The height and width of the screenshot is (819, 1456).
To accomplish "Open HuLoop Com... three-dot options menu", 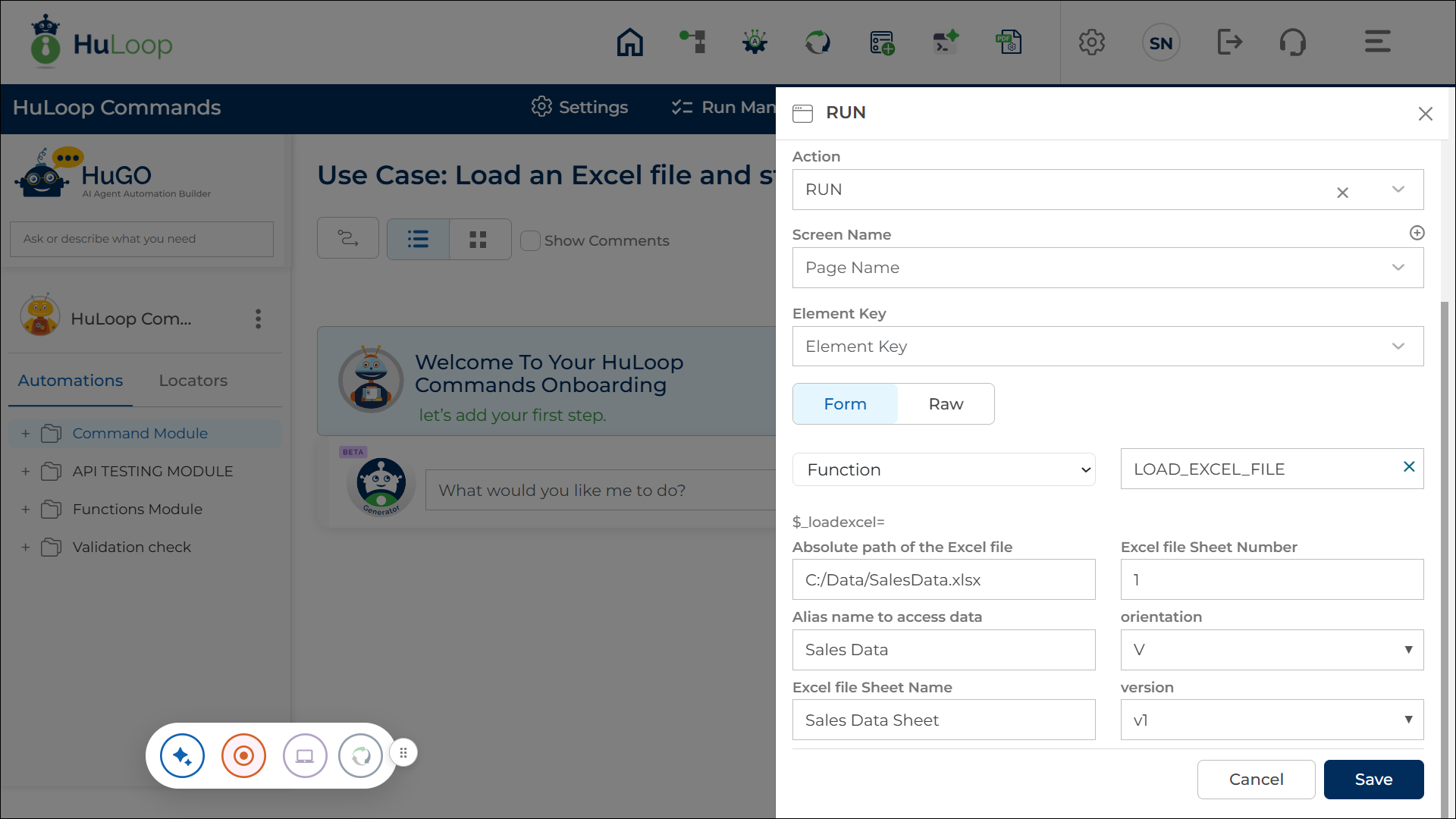I will coord(259,318).
